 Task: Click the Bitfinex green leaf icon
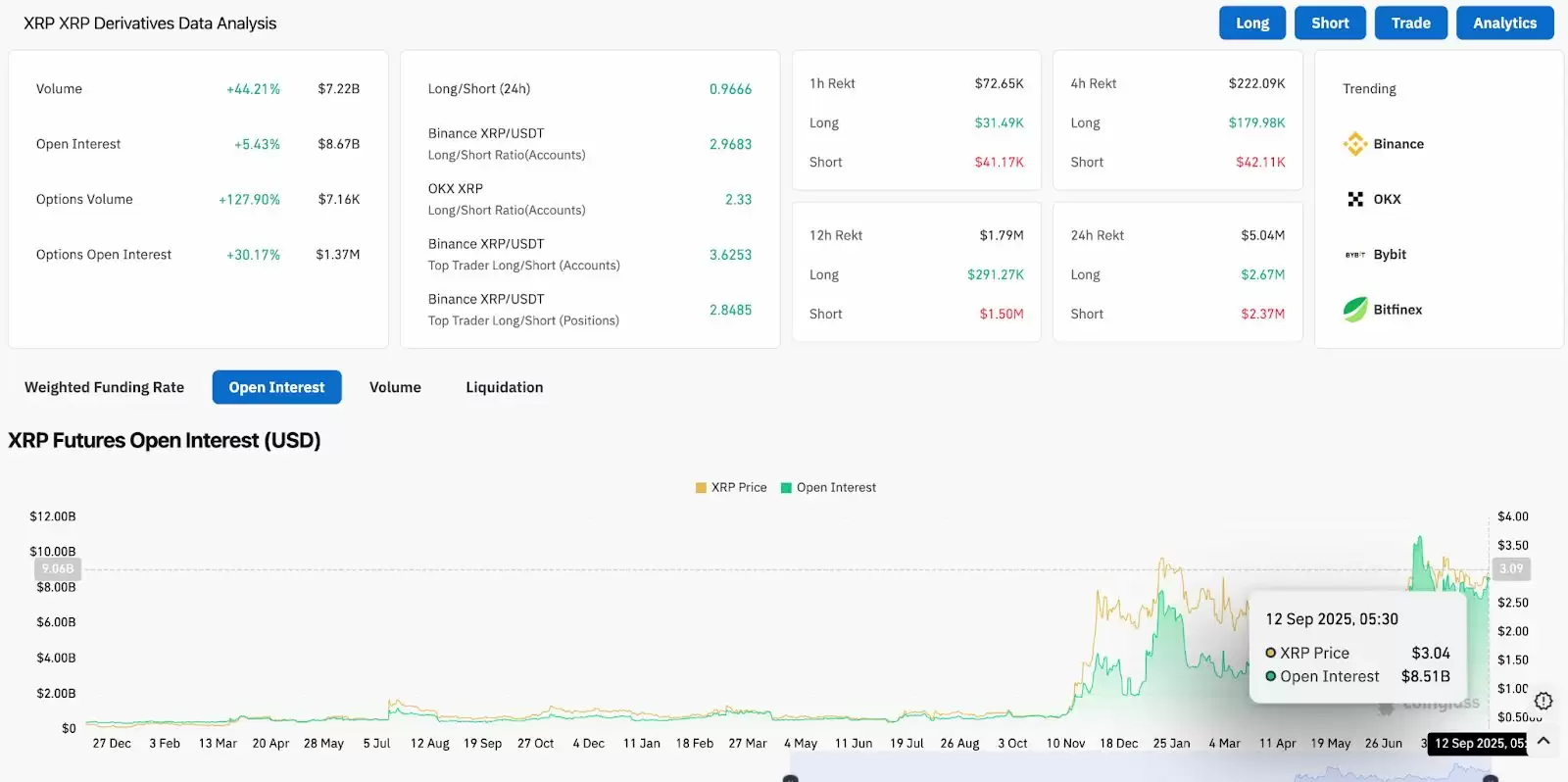(x=1355, y=310)
